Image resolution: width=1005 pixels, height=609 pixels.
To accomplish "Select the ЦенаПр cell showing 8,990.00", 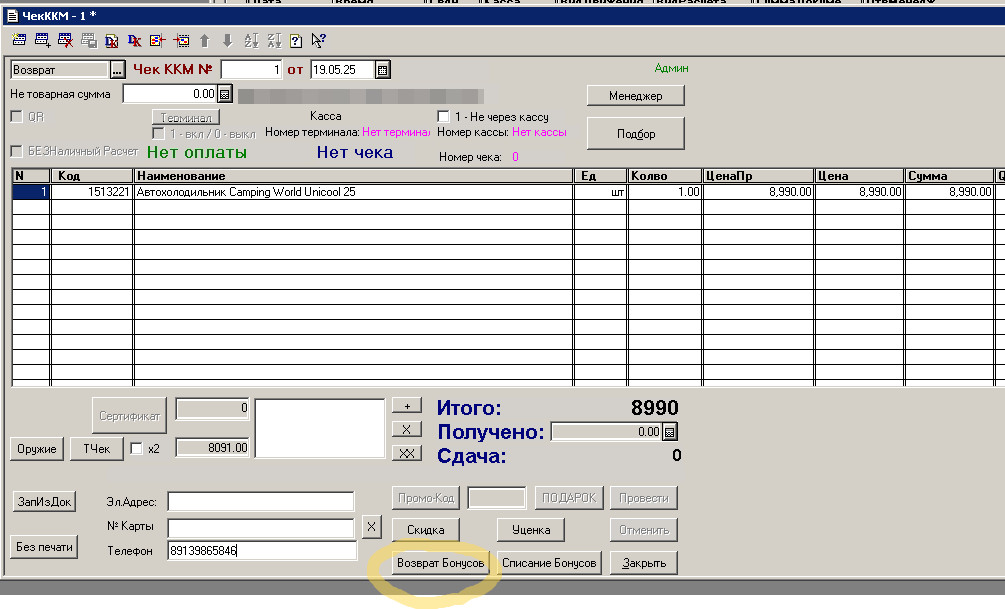I will tap(758, 192).
